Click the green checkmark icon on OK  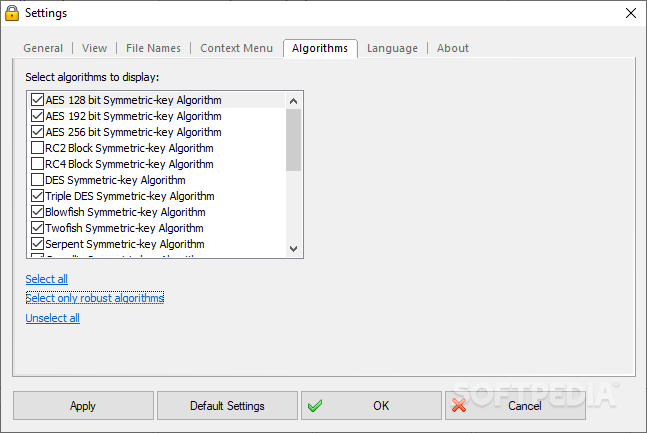click(x=315, y=406)
